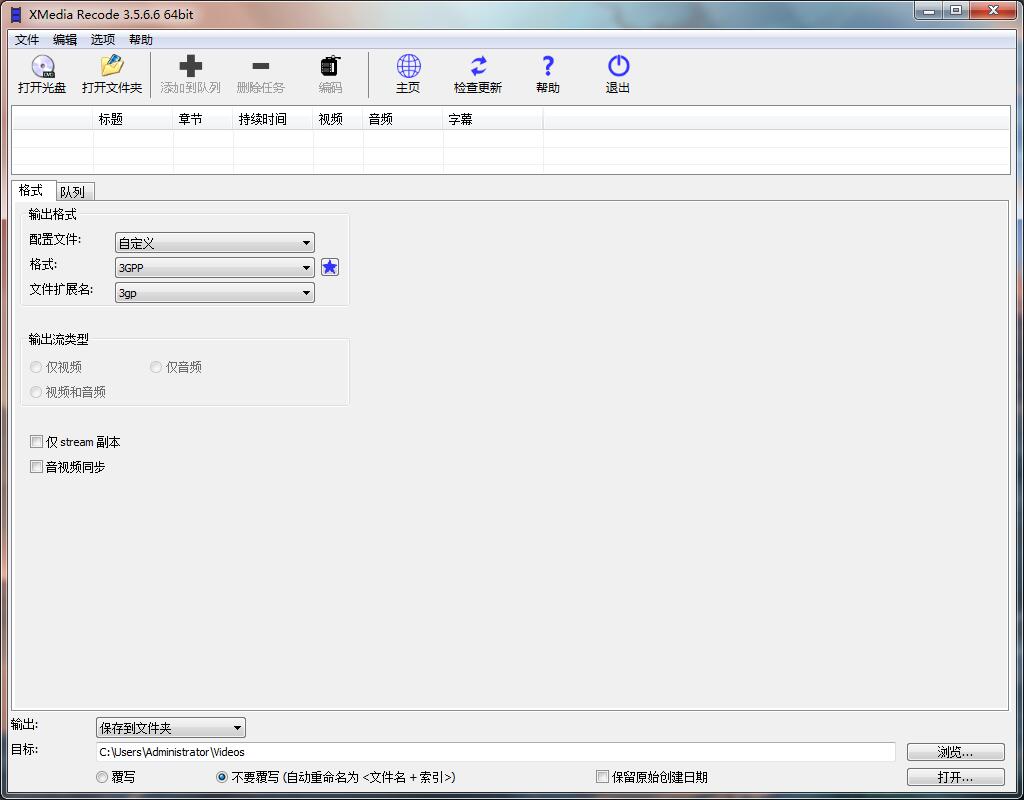Expand the 文件扩展名 dropdown showing 3gp
This screenshot has height=800, width=1024.
tap(214, 293)
